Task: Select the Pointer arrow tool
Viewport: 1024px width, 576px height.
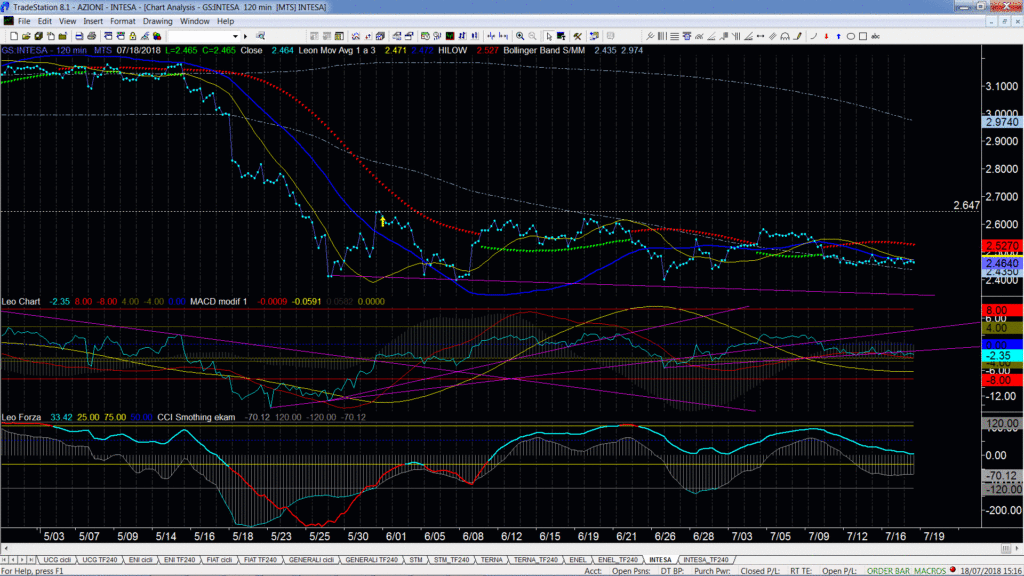Action: pos(549,37)
